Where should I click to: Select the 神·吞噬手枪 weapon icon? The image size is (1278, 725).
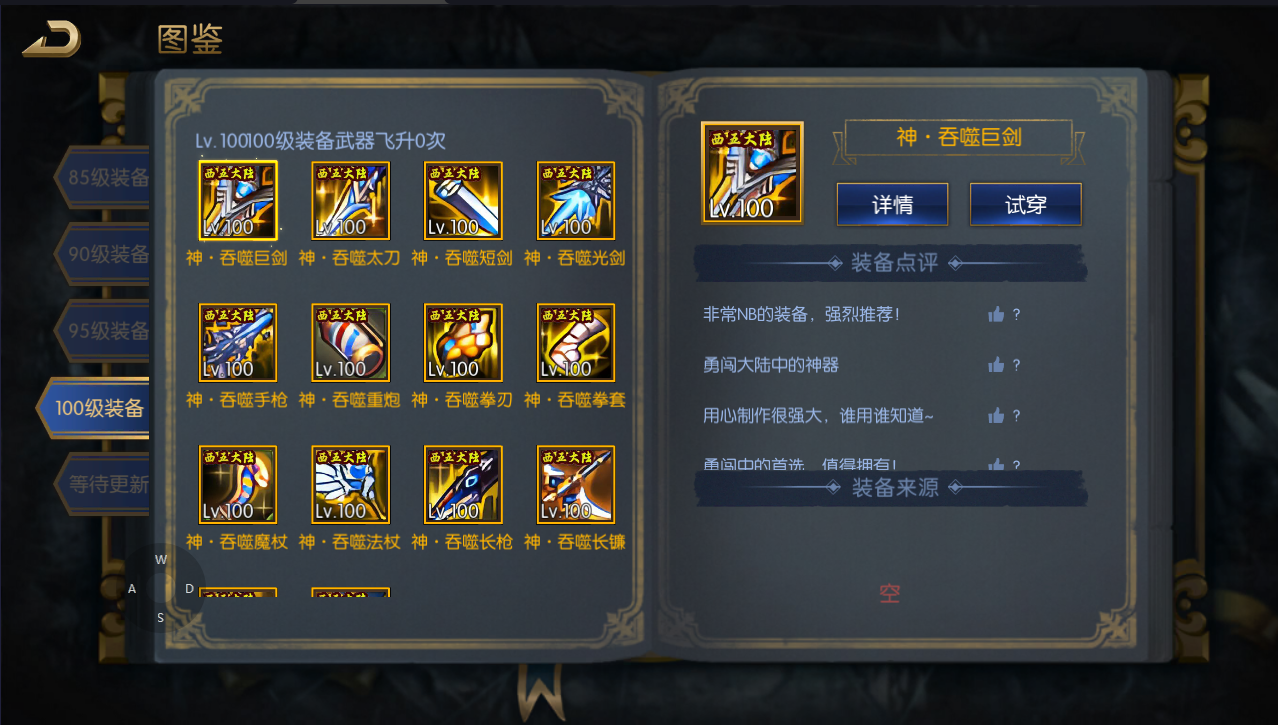coord(238,343)
